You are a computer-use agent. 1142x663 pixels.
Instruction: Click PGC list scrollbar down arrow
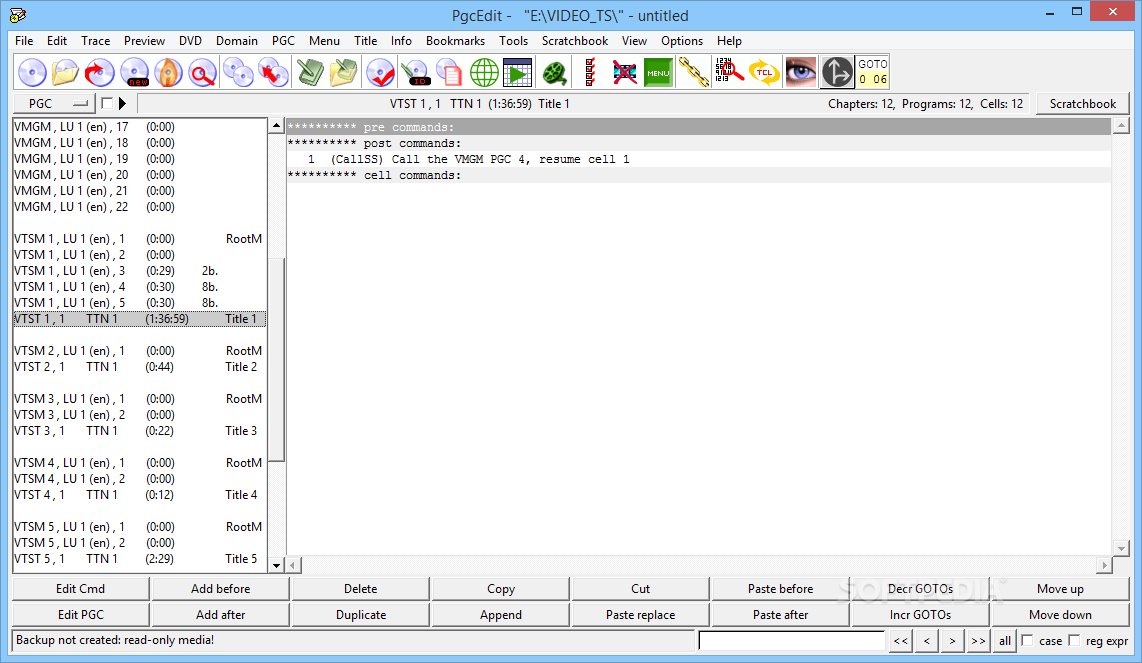(276, 565)
